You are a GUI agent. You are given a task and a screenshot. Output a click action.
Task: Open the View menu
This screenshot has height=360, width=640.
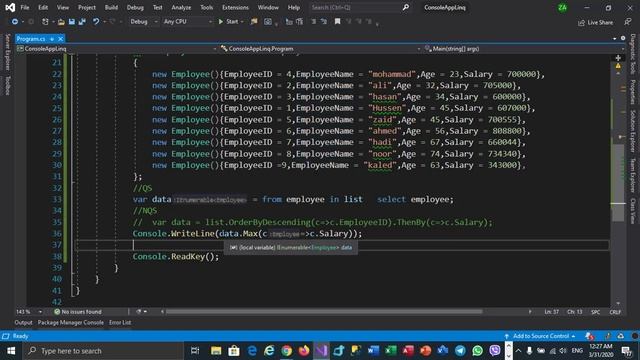(x=63, y=7)
